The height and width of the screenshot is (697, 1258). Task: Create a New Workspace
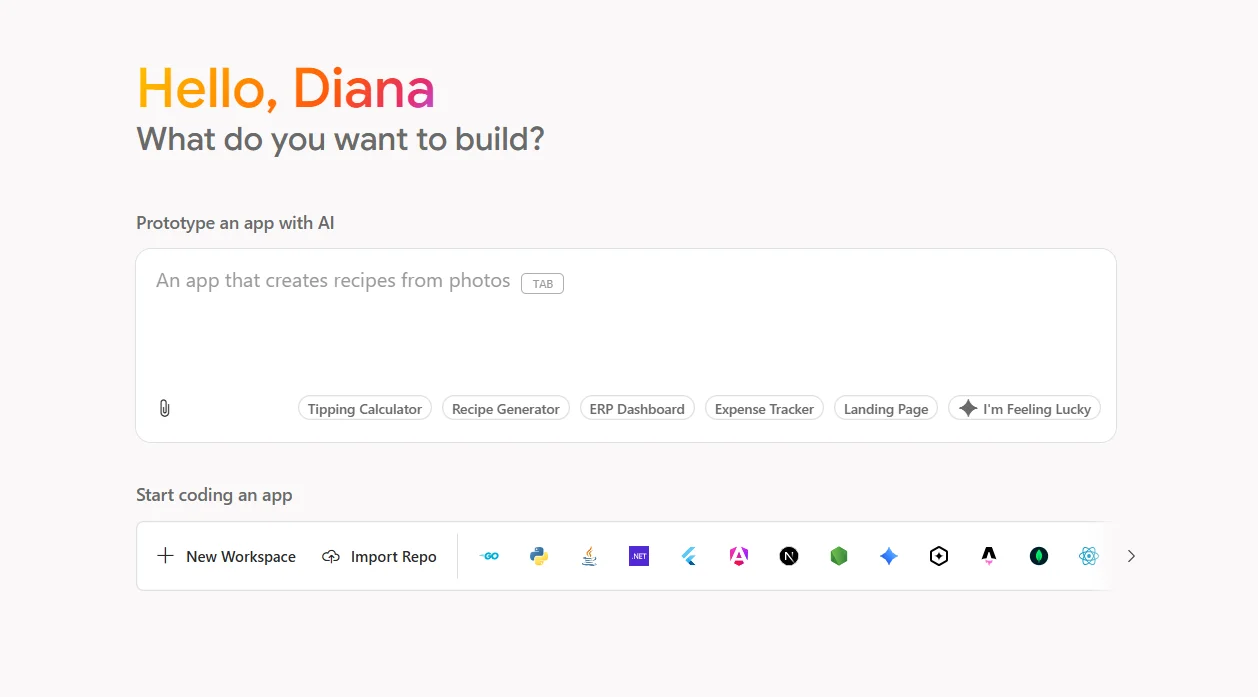[225, 556]
